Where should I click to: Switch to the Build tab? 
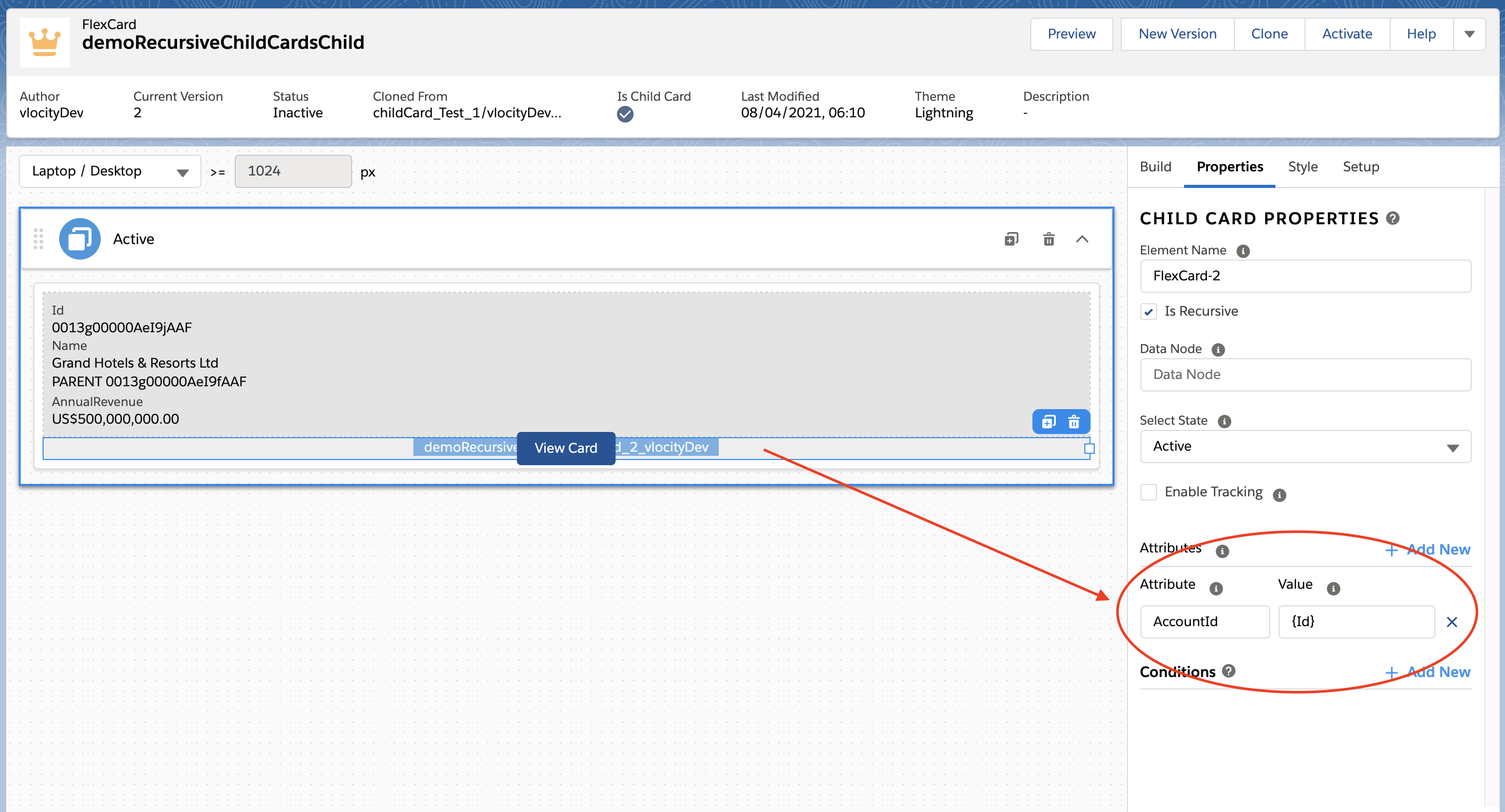pos(1155,167)
